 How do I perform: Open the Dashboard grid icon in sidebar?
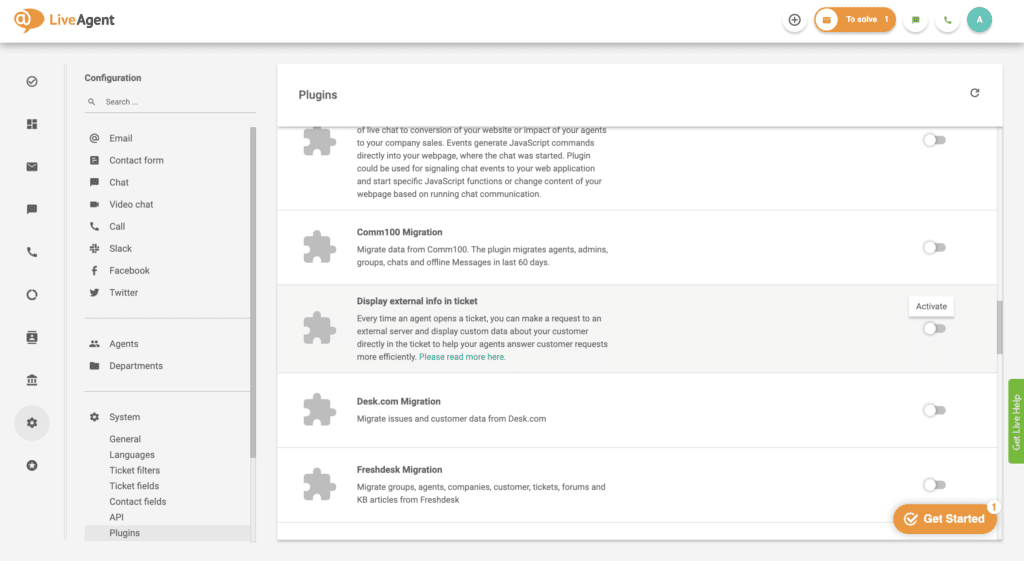[x=32, y=124]
